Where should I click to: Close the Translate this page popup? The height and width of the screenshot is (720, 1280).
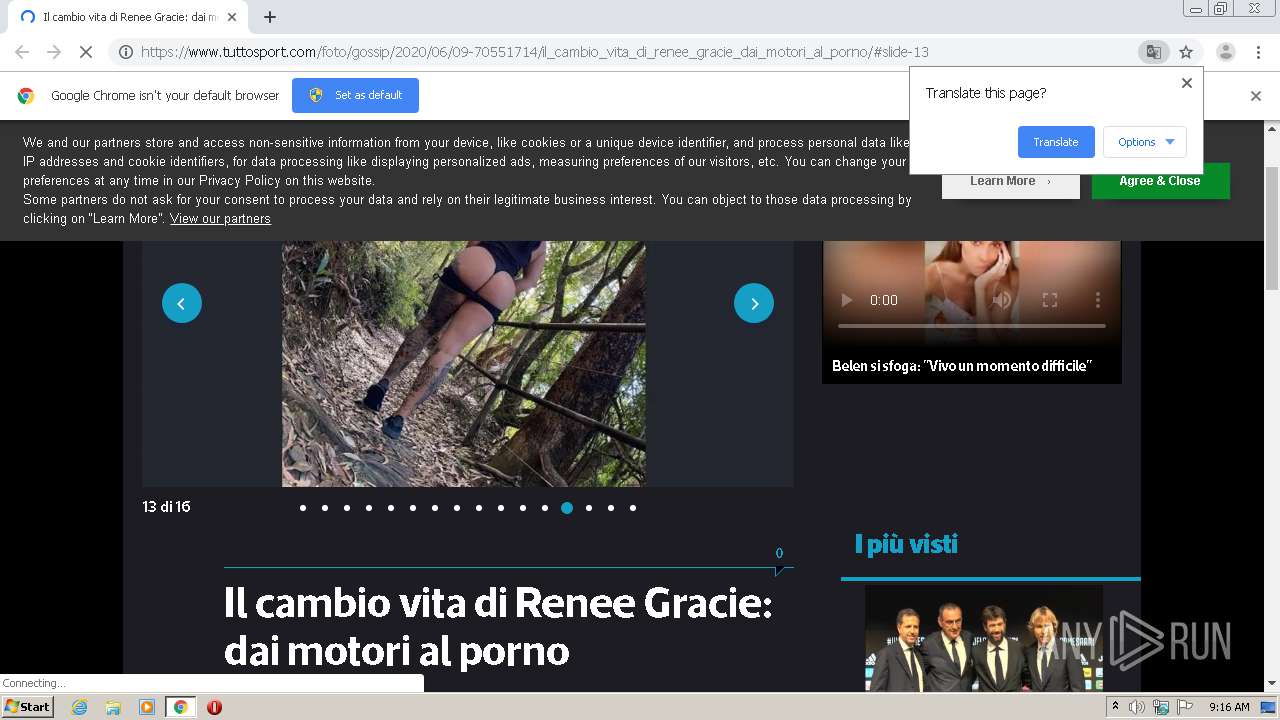coord(1187,83)
